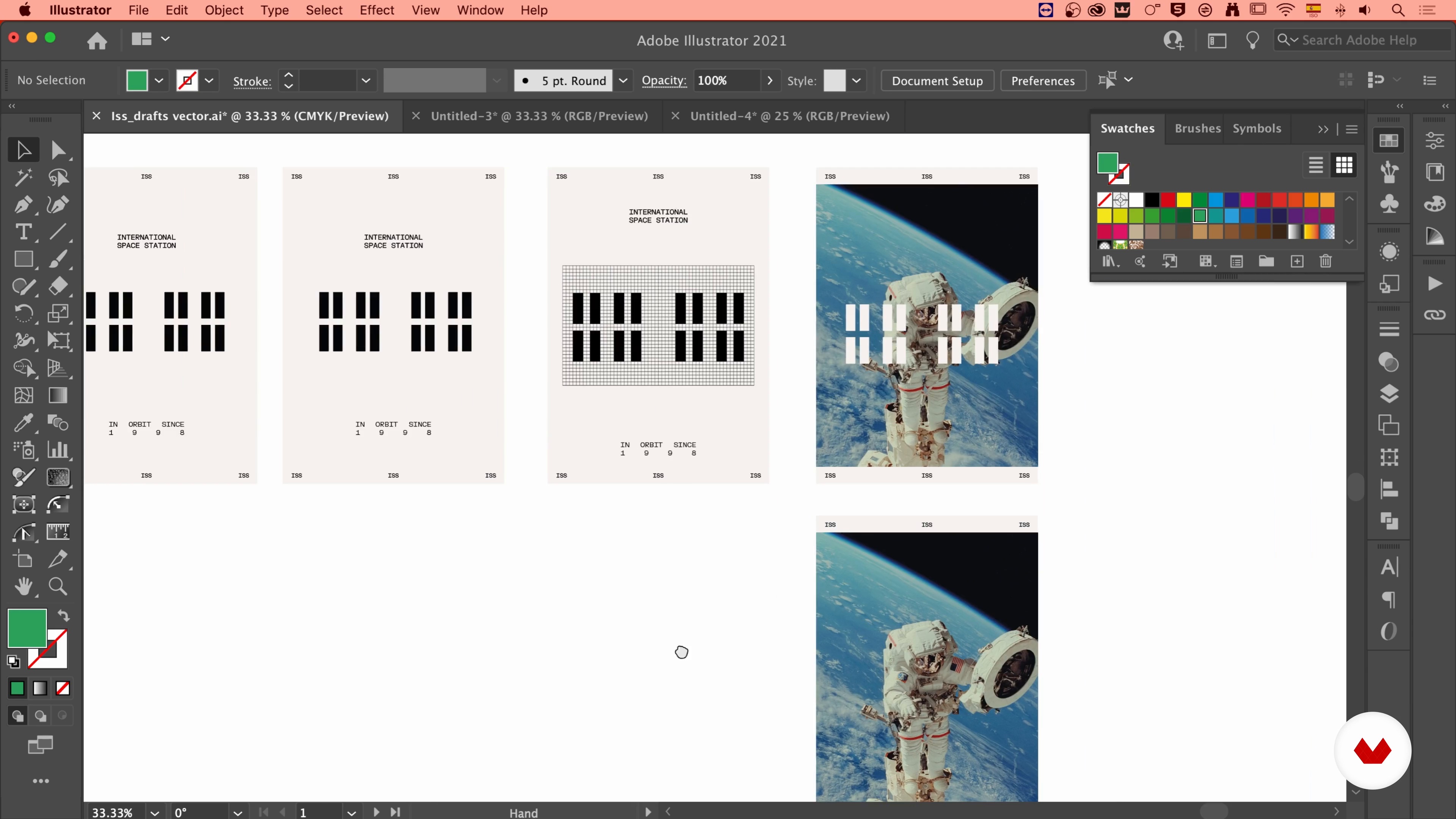Click the Opacity 100% input field
Screen dimensions: 1456x819
[x=726, y=81]
